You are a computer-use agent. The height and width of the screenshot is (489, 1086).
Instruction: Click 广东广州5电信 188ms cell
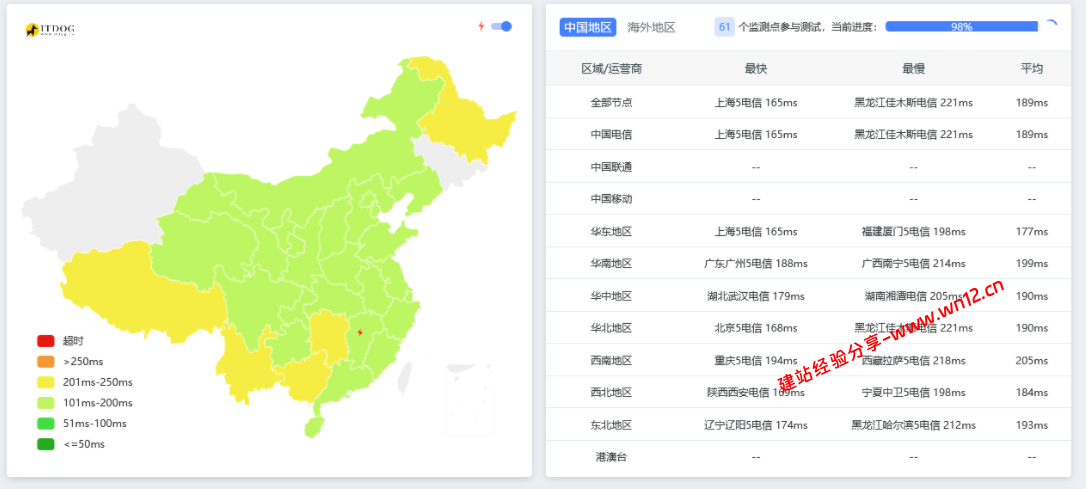[756, 263]
